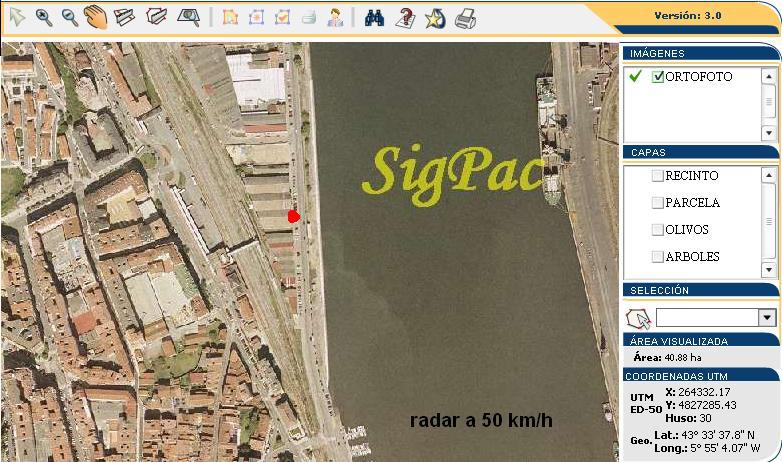Click the printer icon to print map
Viewport: 782px width, 462px height.
tap(465, 17)
